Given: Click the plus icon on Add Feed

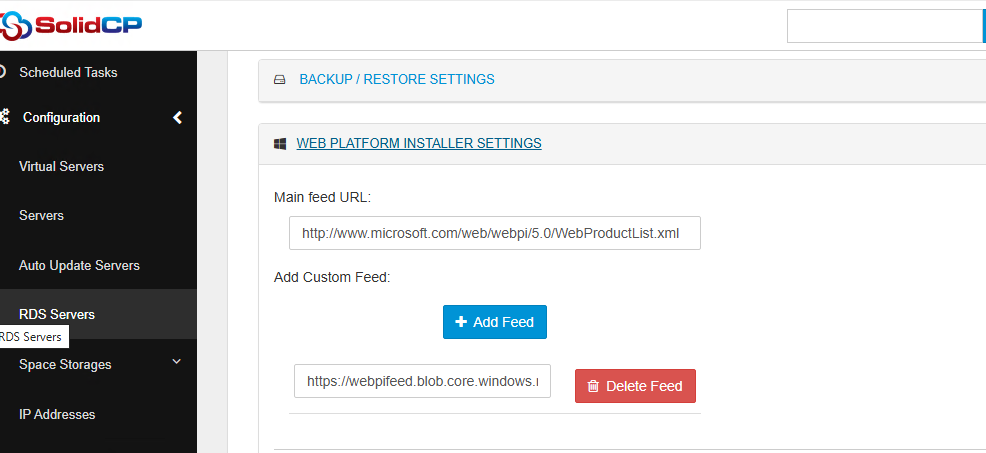Looking at the screenshot, I should point(461,322).
